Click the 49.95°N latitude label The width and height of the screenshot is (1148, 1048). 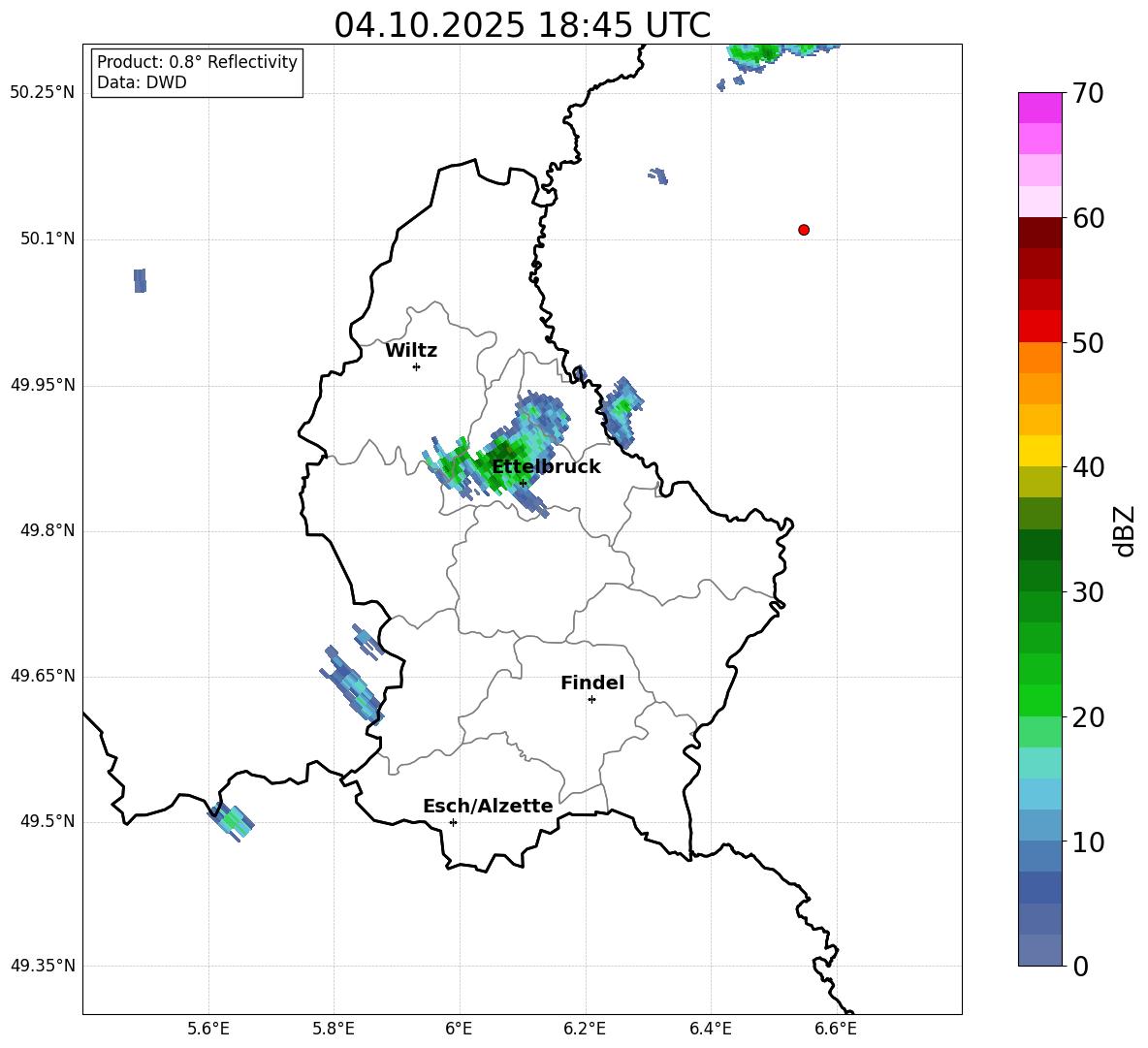coord(43,385)
